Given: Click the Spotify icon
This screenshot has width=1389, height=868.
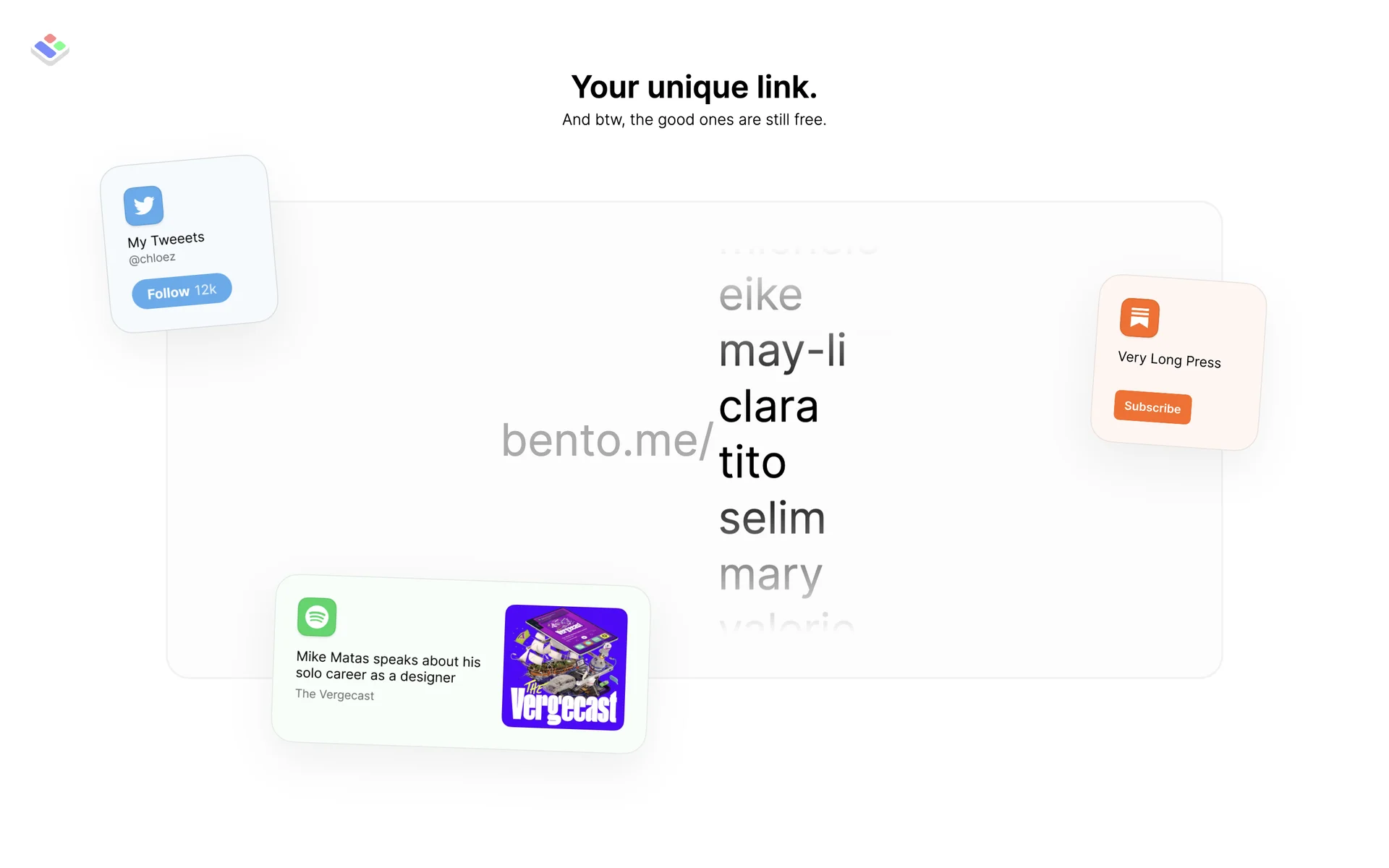Looking at the screenshot, I should click(317, 617).
